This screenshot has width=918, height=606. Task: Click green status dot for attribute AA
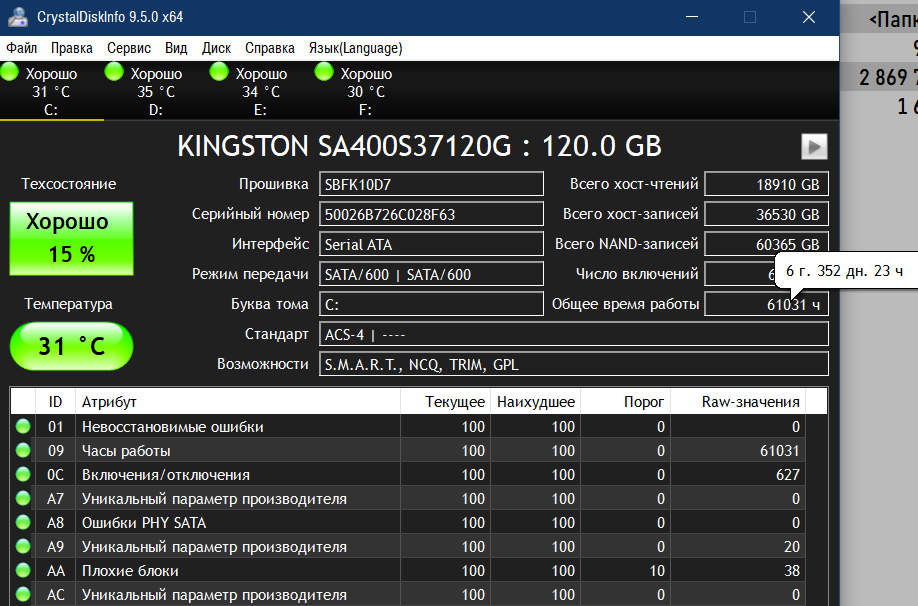coord(23,570)
